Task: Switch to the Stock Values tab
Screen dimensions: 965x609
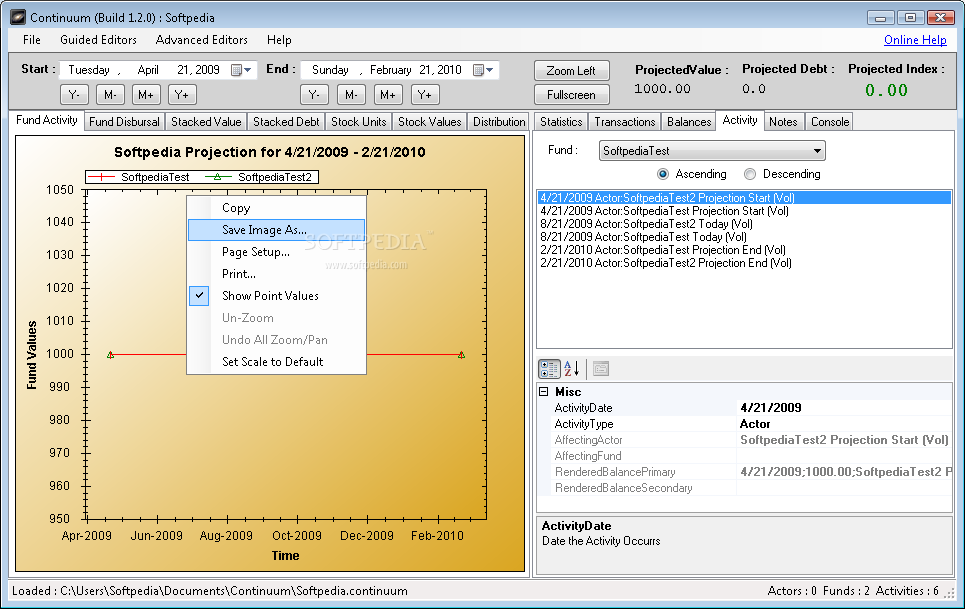Action: point(430,122)
